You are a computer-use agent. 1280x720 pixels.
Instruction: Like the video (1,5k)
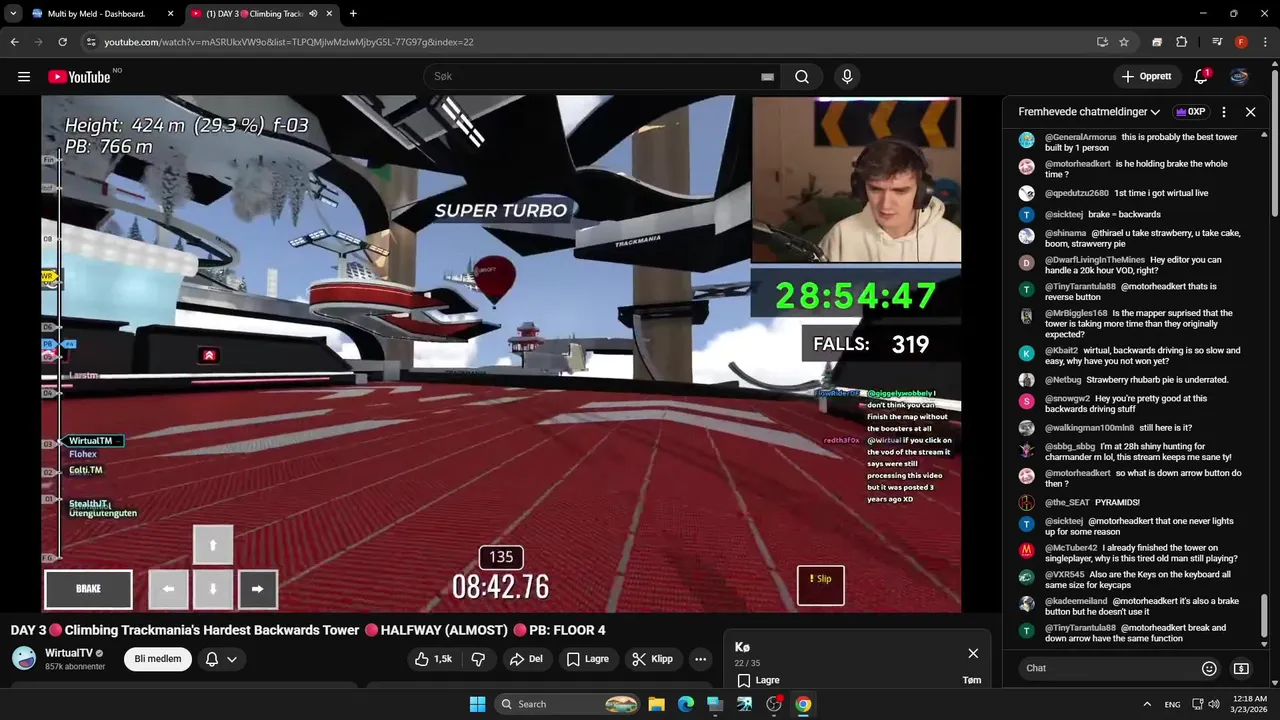point(433,659)
